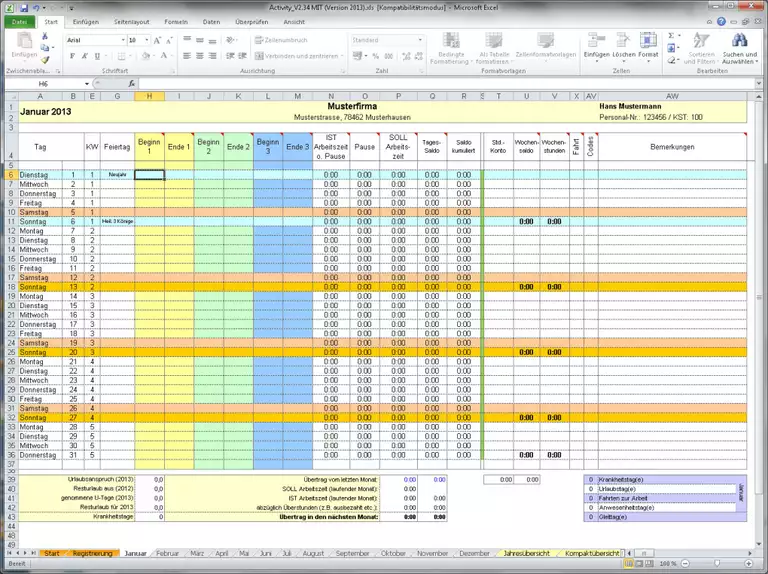Click the AutoSum sigma icon
Image resolution: width=768 pixels, height=574 pixels.
671,36
